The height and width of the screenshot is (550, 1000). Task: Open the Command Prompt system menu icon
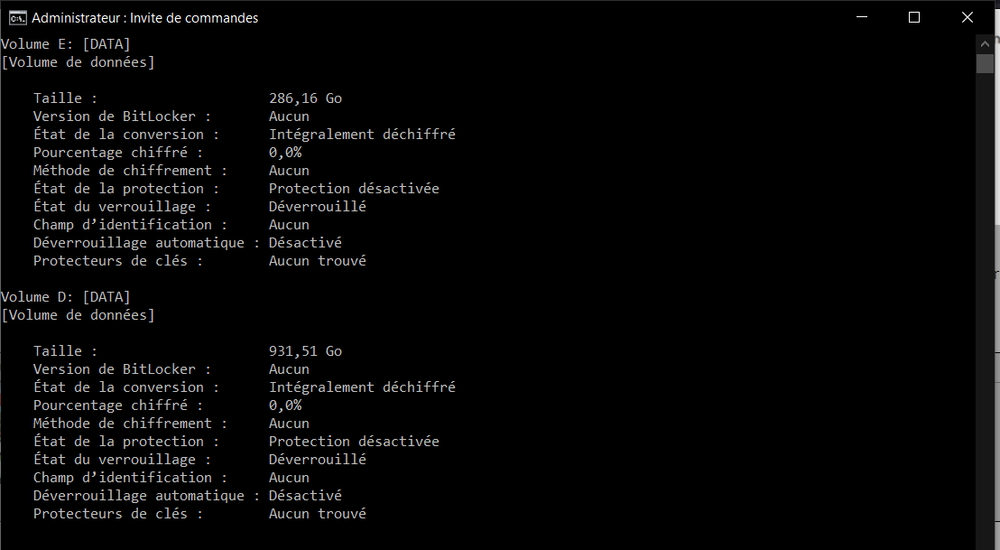pos(17,17)
